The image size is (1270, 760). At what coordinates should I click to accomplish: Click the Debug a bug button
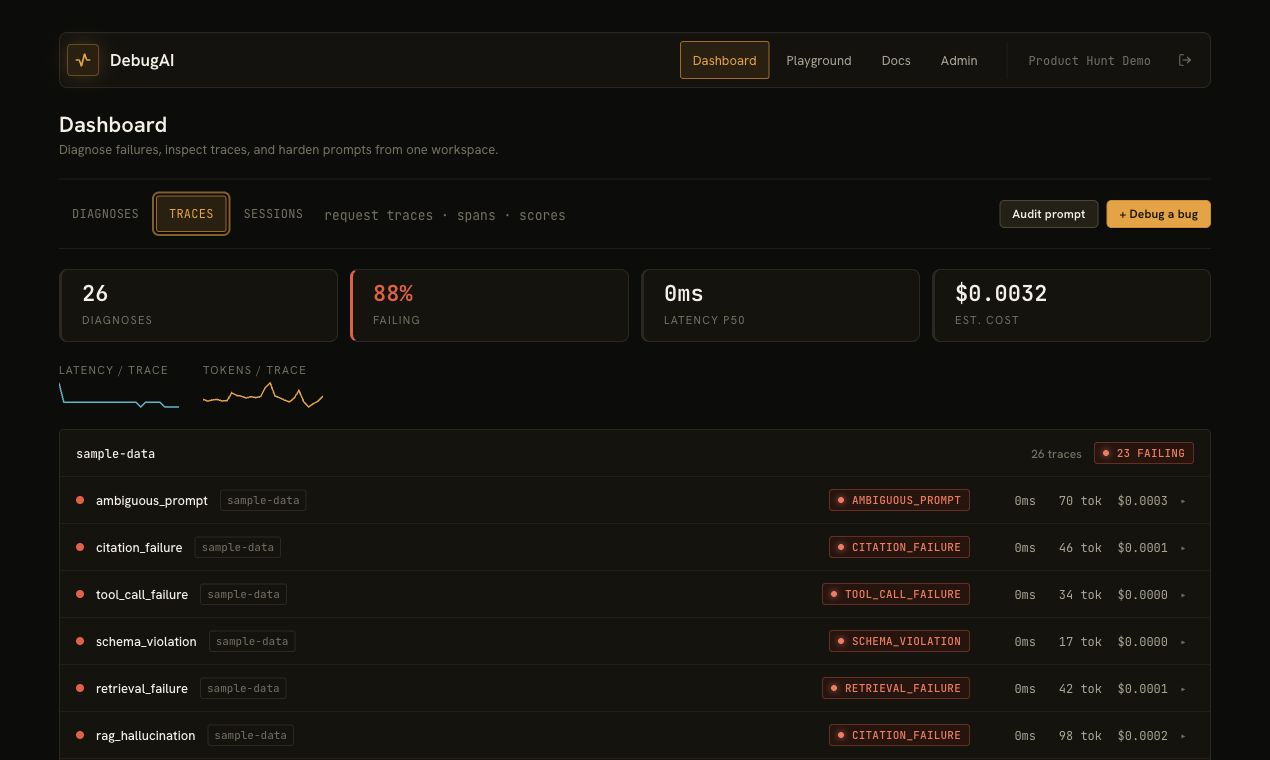(x=1158, y=214)
